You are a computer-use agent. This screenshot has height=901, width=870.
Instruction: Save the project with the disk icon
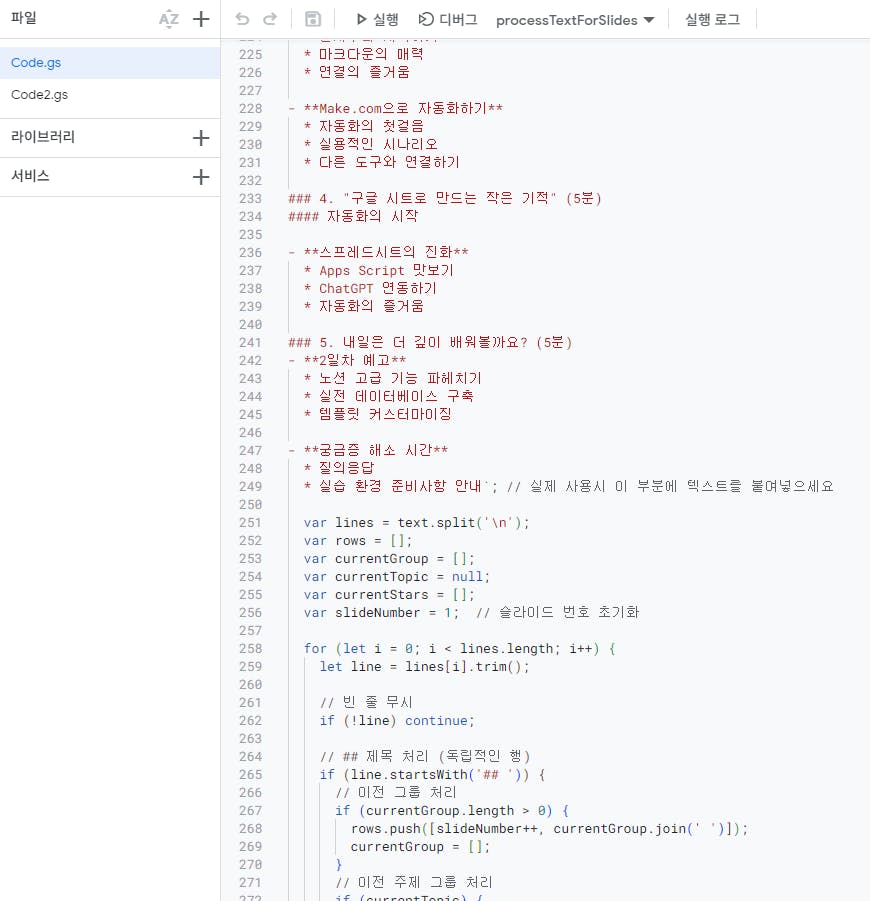[313, 20]
